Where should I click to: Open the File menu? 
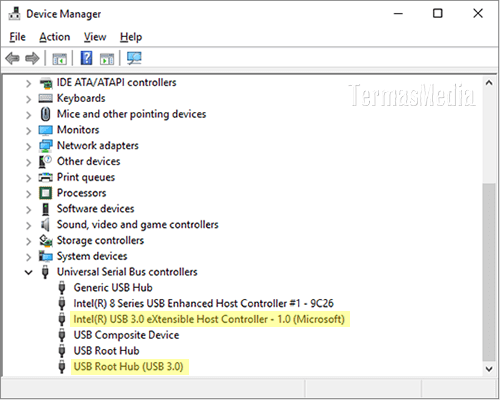point(17,37)
